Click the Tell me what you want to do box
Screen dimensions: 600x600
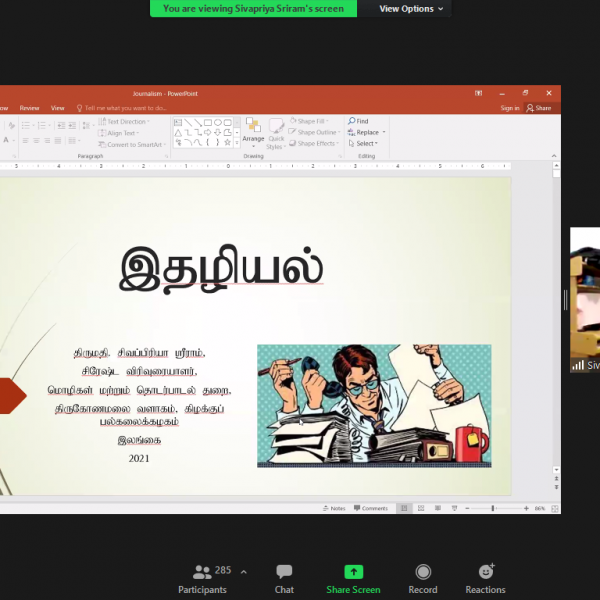click(122, 108)
